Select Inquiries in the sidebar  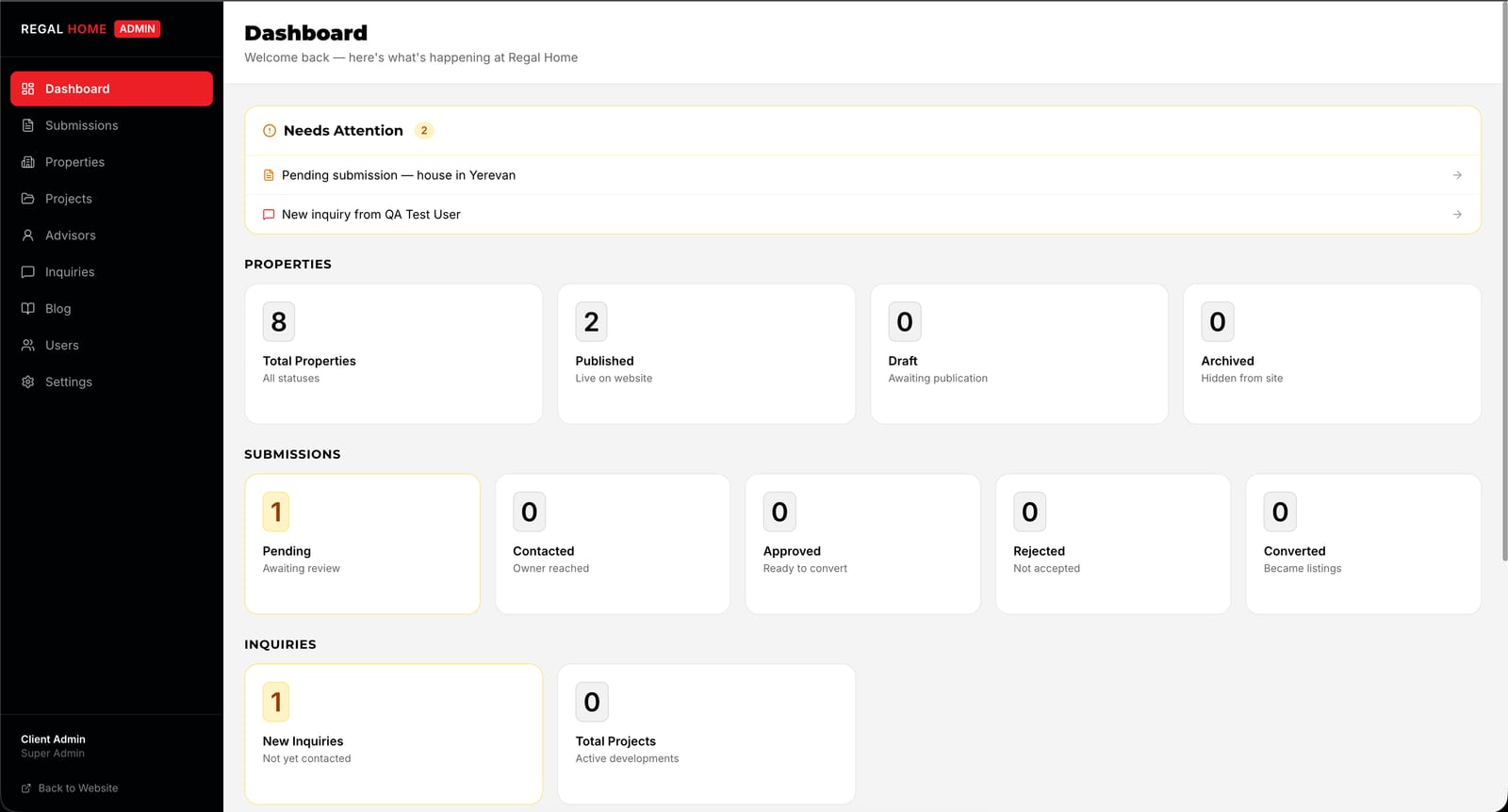pyautogui.click(x=111, y=272)
